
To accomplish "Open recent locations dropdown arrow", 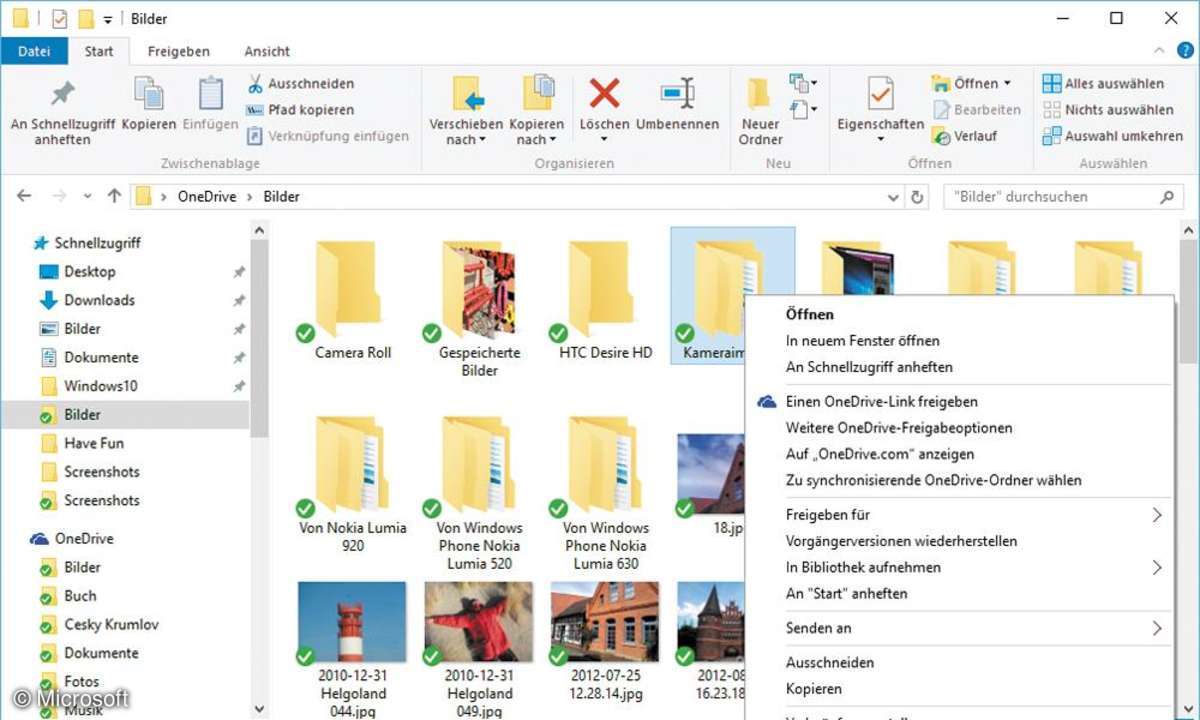I will point(87,197).
